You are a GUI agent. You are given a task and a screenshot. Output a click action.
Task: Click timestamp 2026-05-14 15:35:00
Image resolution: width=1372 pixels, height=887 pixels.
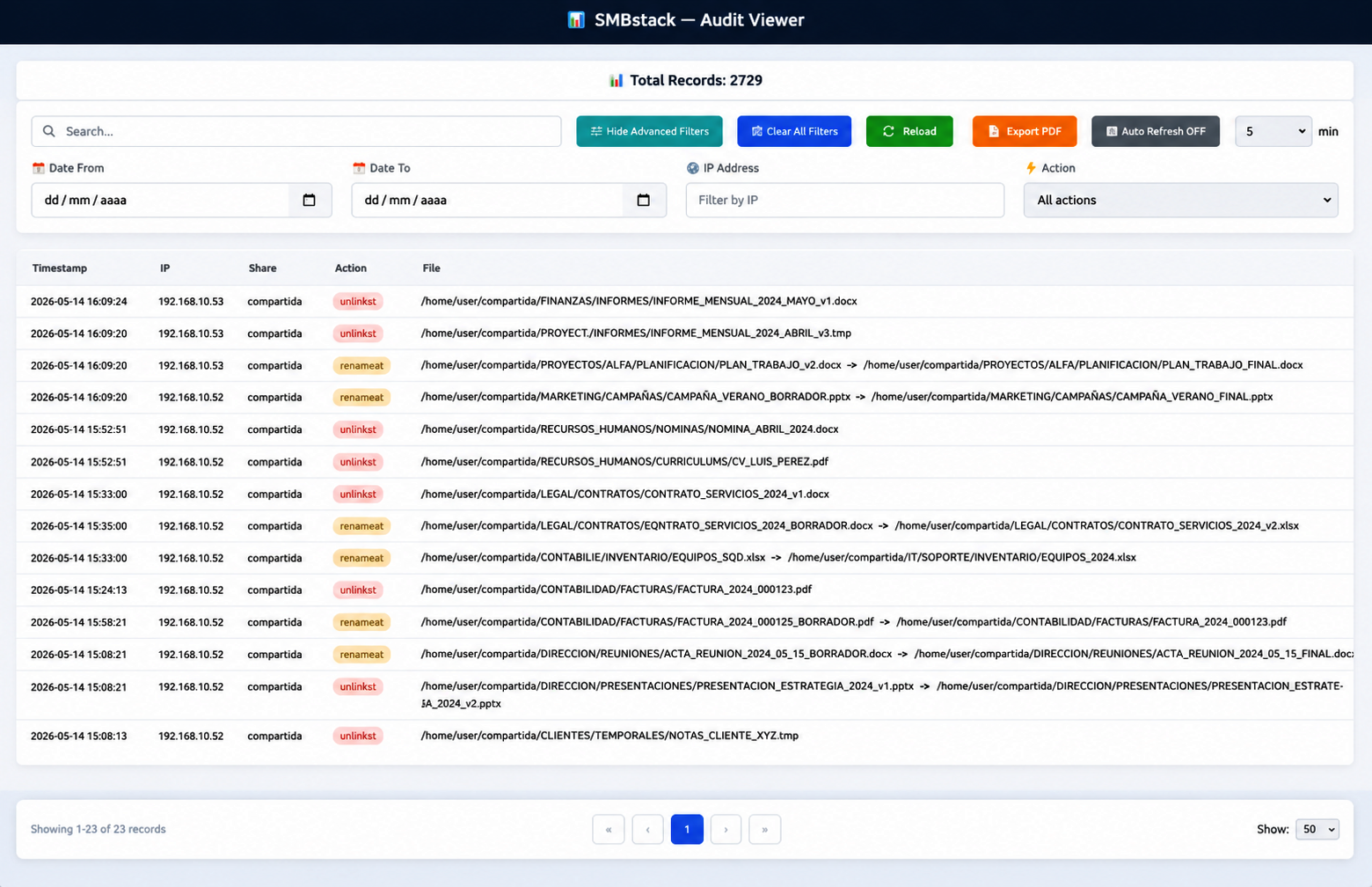pyautogui.click(x=79, y=526)
